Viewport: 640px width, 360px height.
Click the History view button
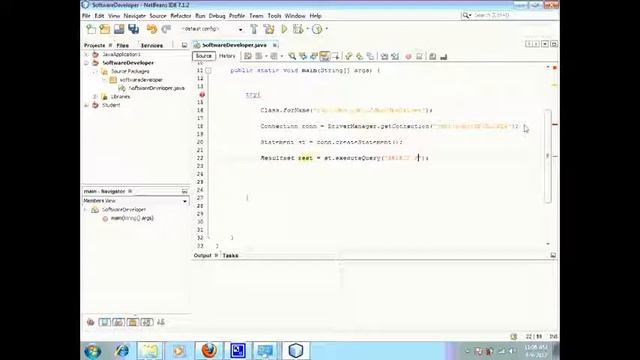pyautogui.click(x=227, y=56)
